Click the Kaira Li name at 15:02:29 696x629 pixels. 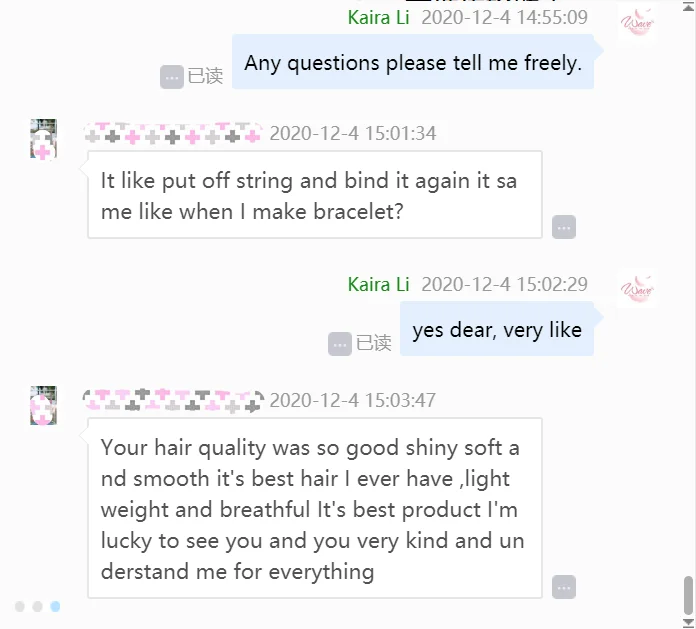click(378, 284)
